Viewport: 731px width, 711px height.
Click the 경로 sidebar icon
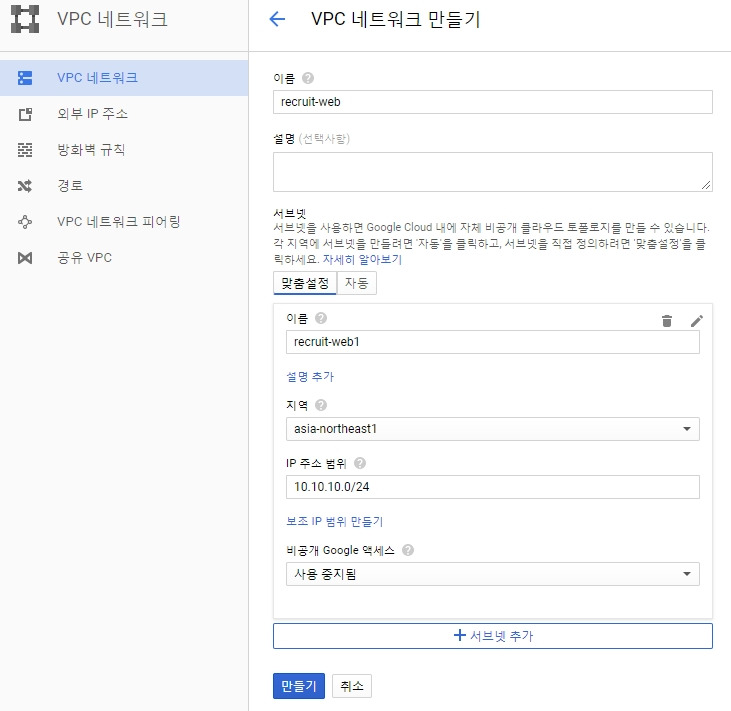(x=25, y=186)
